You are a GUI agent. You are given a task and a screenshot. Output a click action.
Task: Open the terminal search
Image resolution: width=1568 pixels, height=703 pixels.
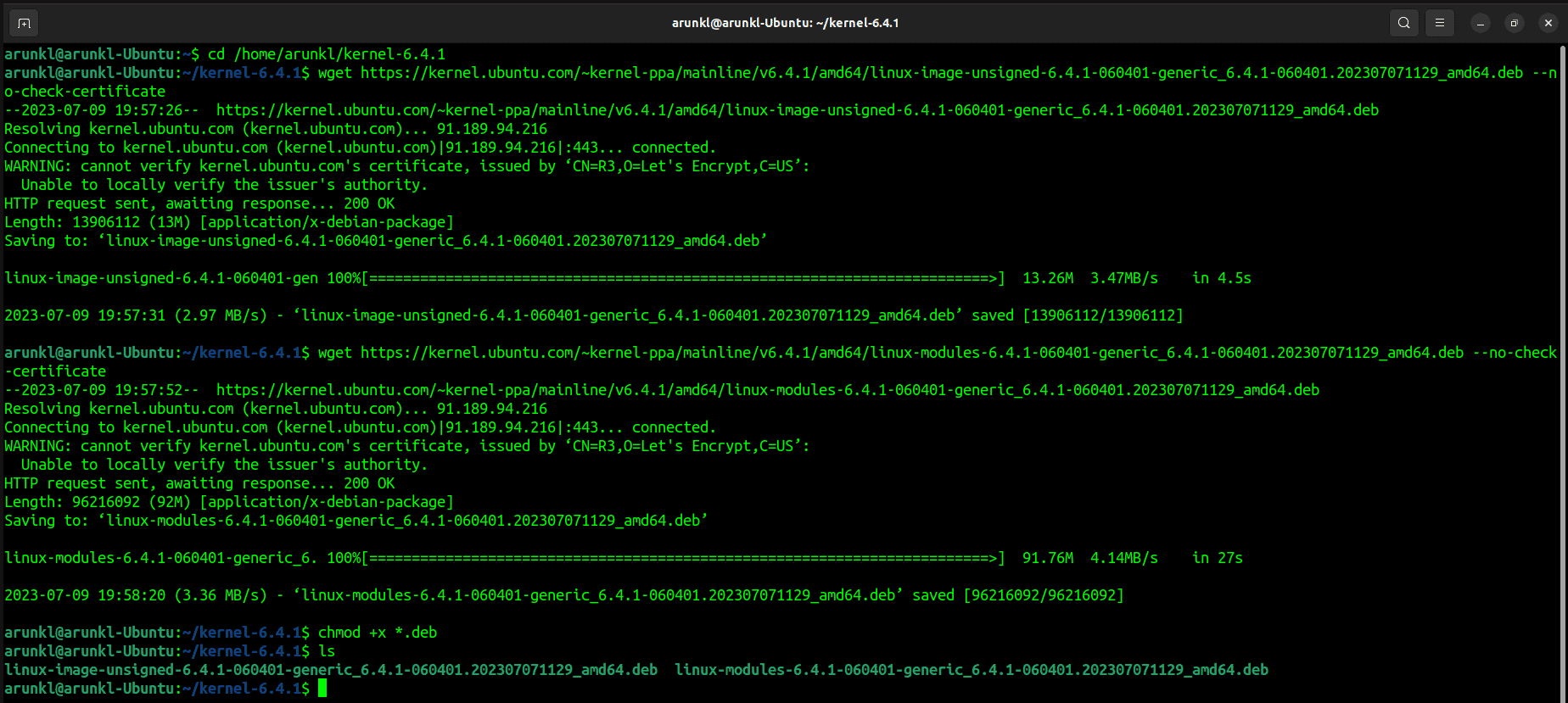[x=1404, y=23]
